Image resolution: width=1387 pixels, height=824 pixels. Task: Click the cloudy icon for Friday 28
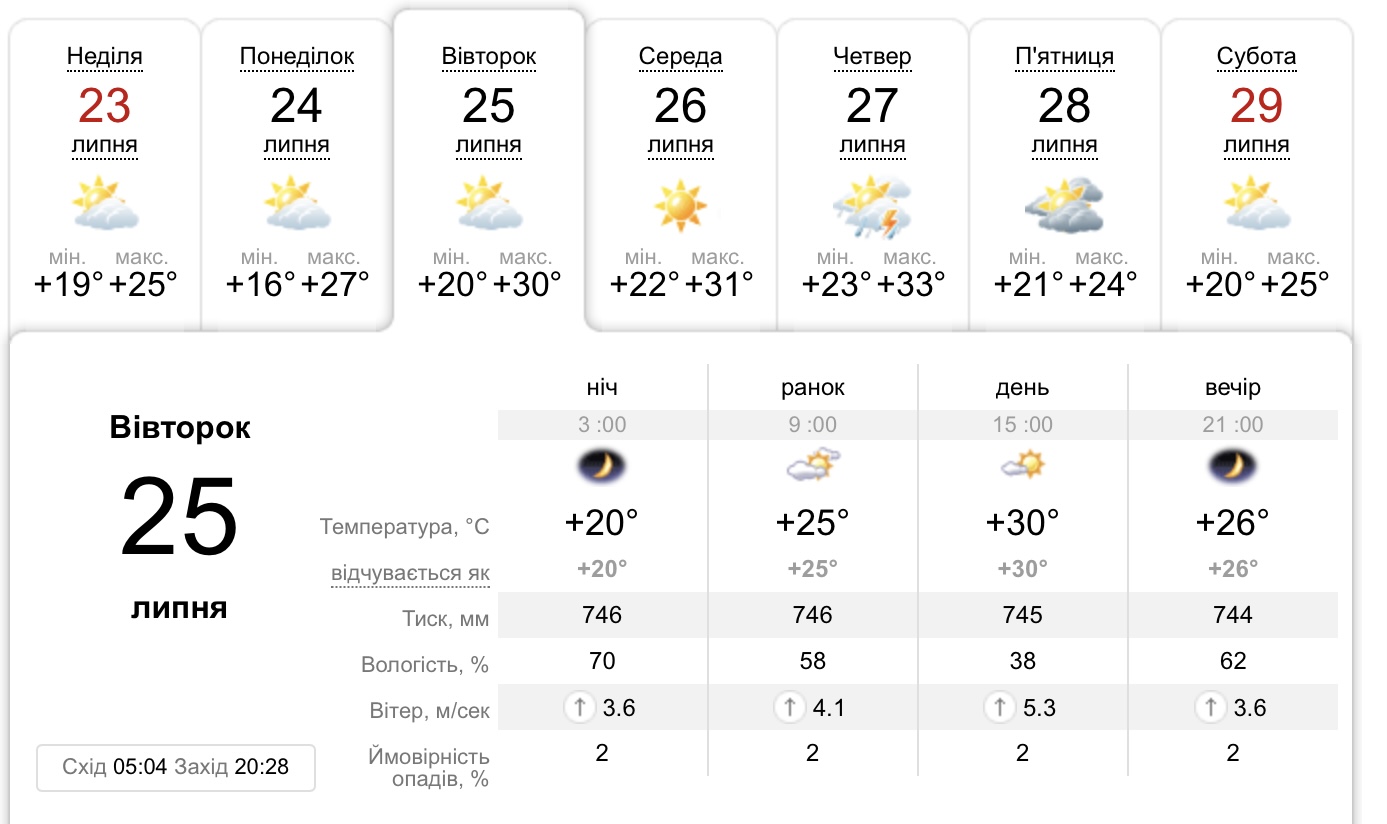click(1064, 205)
